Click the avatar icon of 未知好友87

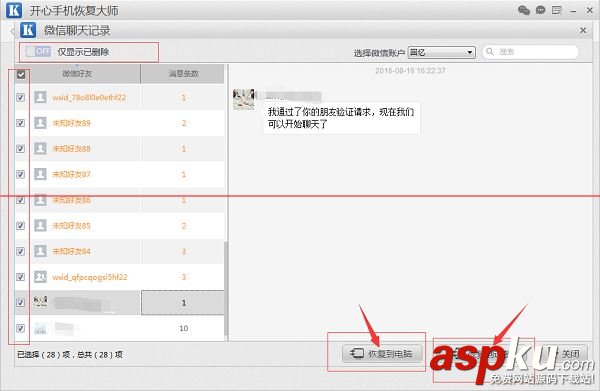click(x=40, y=174)
